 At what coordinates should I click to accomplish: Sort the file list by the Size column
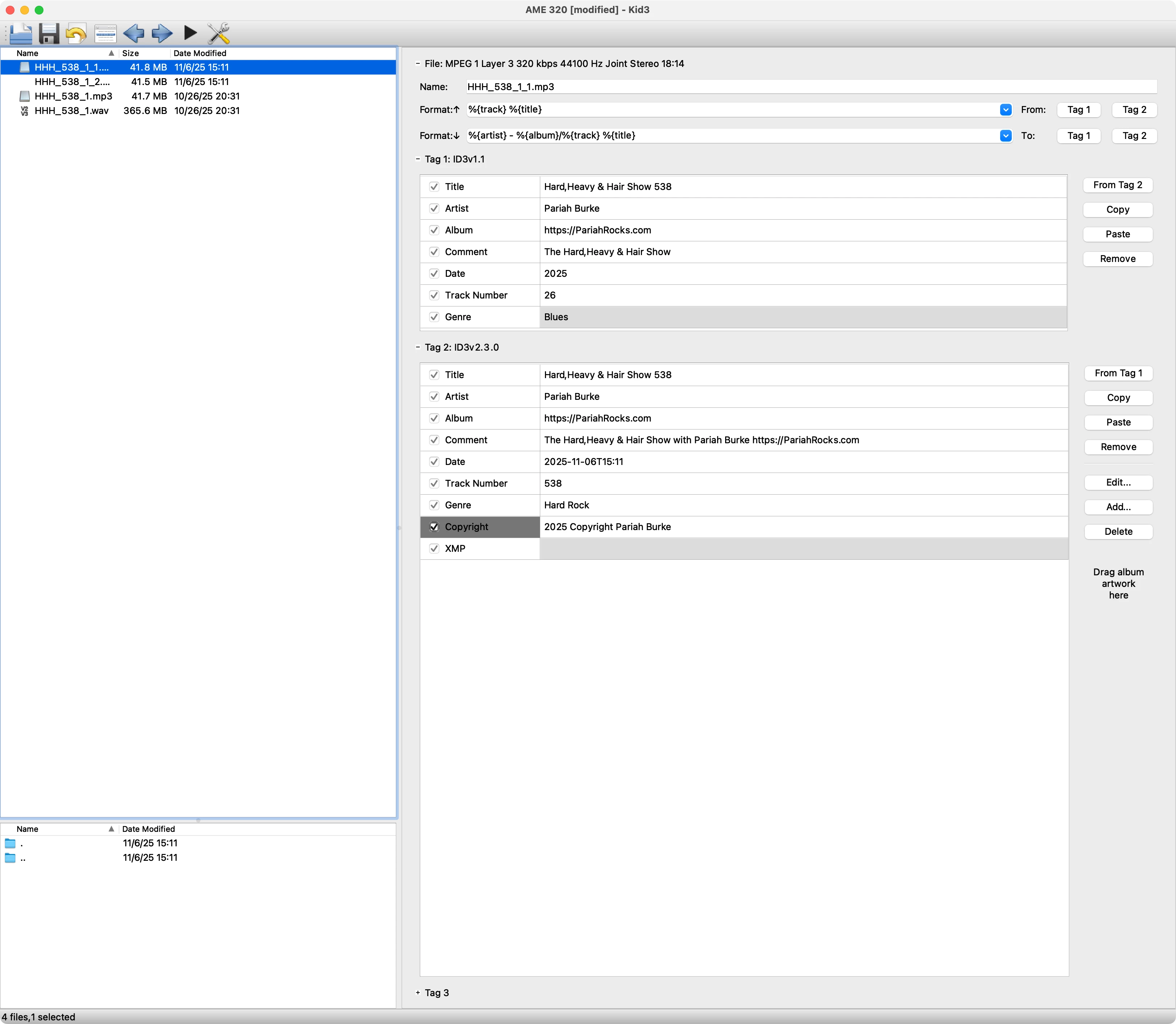click(131, 53)
